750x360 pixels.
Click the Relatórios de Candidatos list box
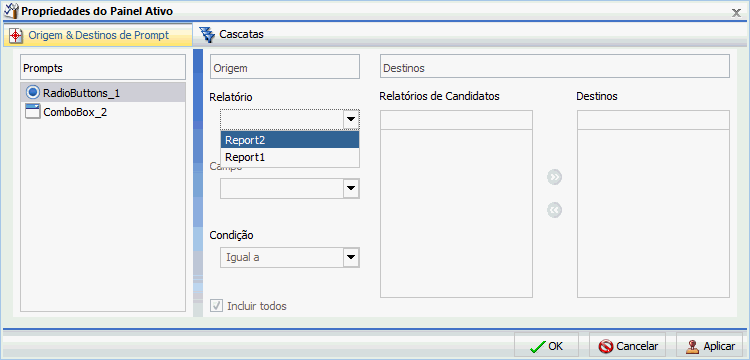click(456, 204)
